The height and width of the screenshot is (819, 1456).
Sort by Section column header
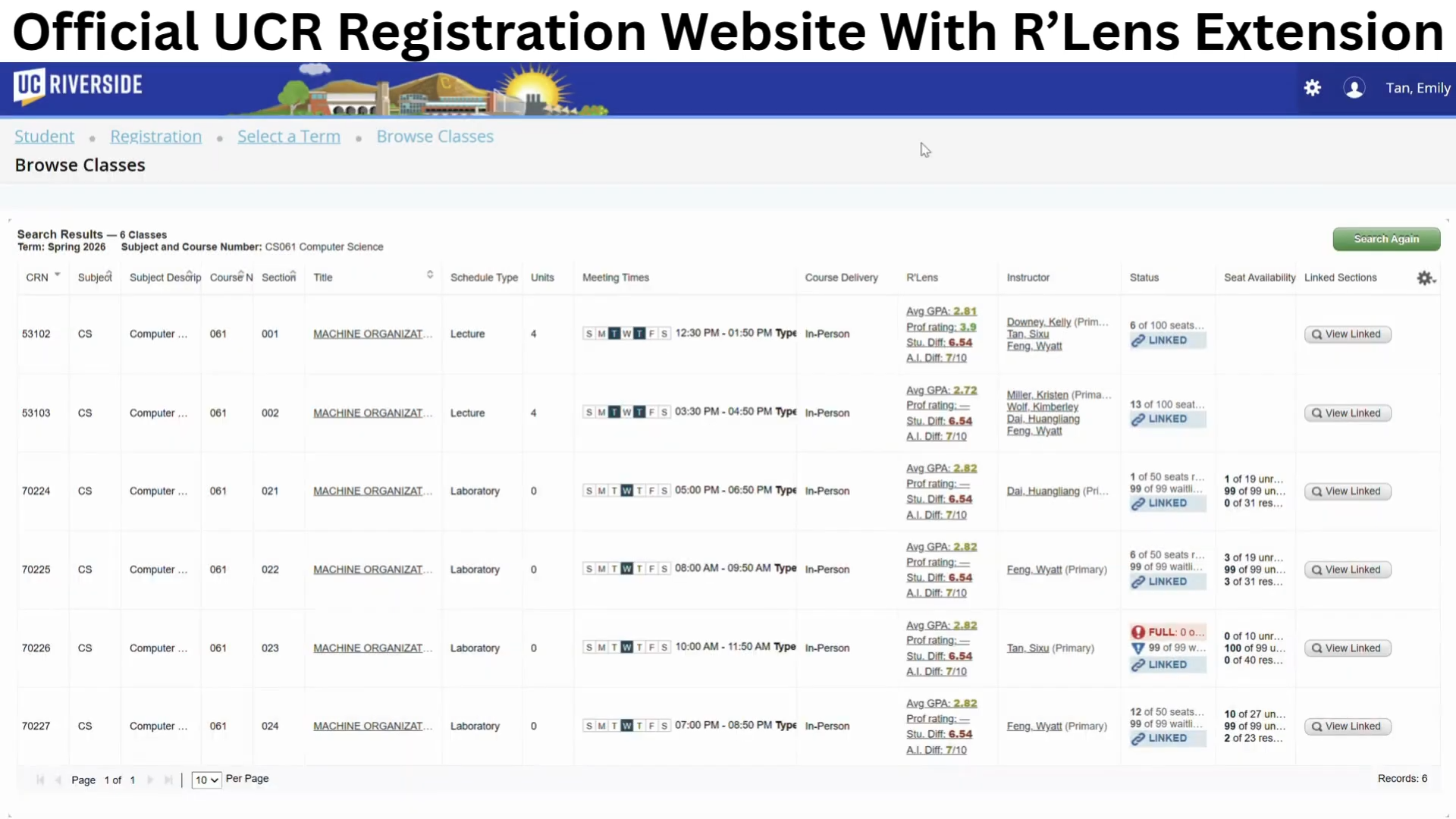[278, 278]
